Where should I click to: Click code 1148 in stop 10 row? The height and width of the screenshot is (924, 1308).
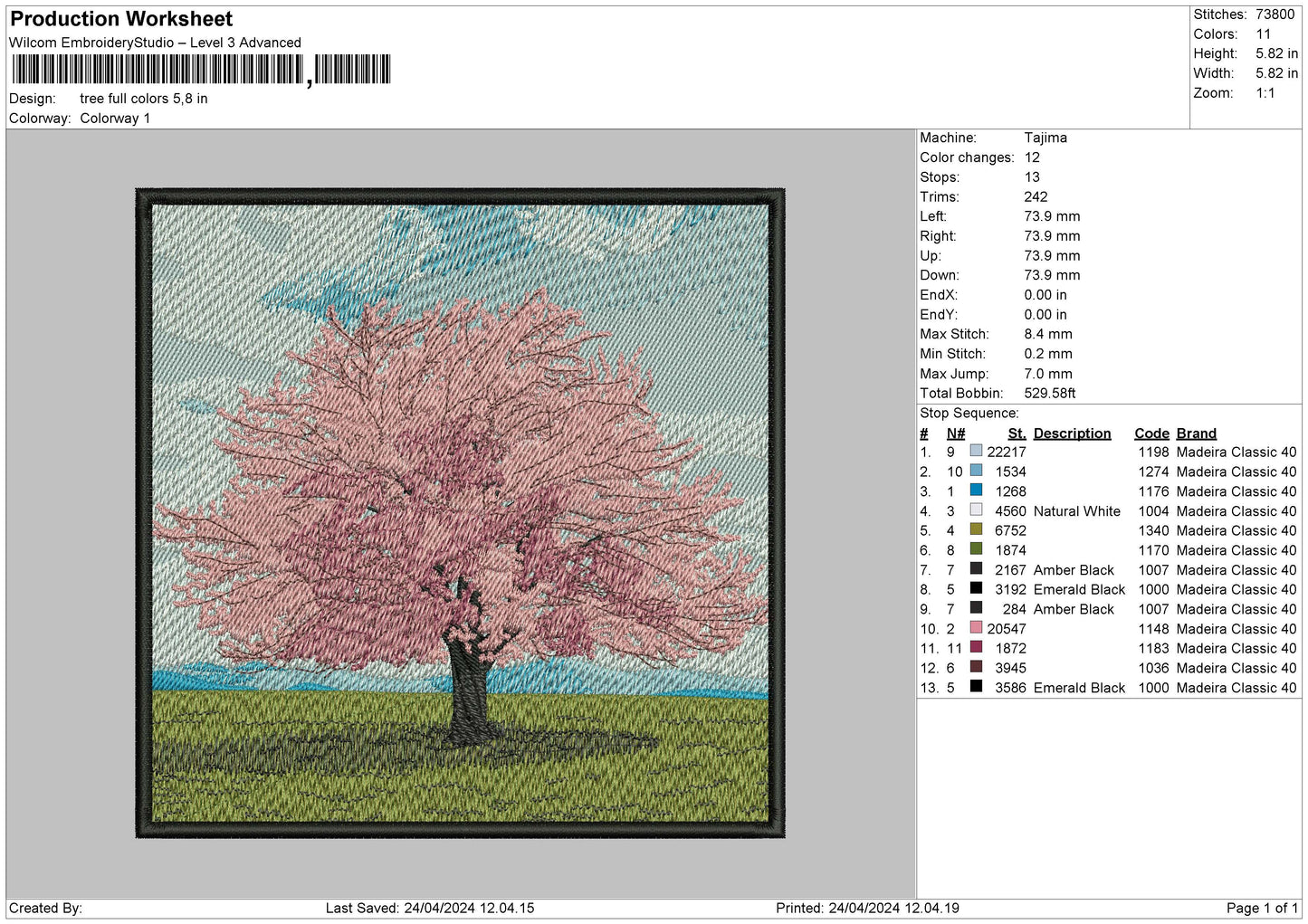(1154, 629)
